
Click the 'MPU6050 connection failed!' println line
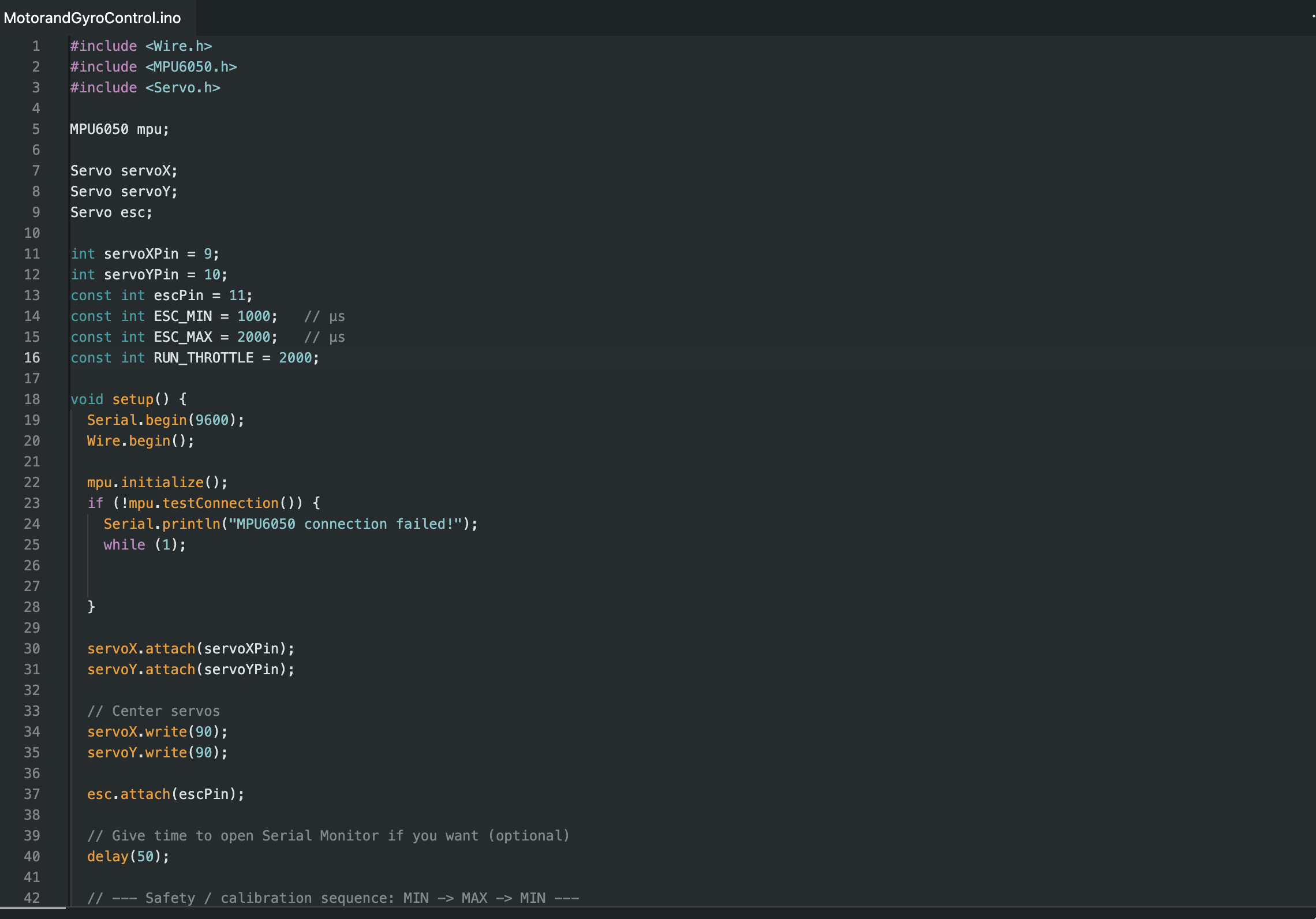291,524
